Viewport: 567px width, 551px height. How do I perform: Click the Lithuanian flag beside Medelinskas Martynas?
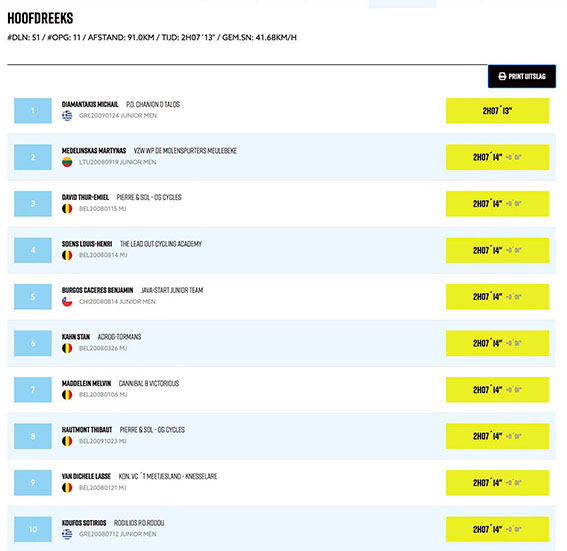coord(67,162)
